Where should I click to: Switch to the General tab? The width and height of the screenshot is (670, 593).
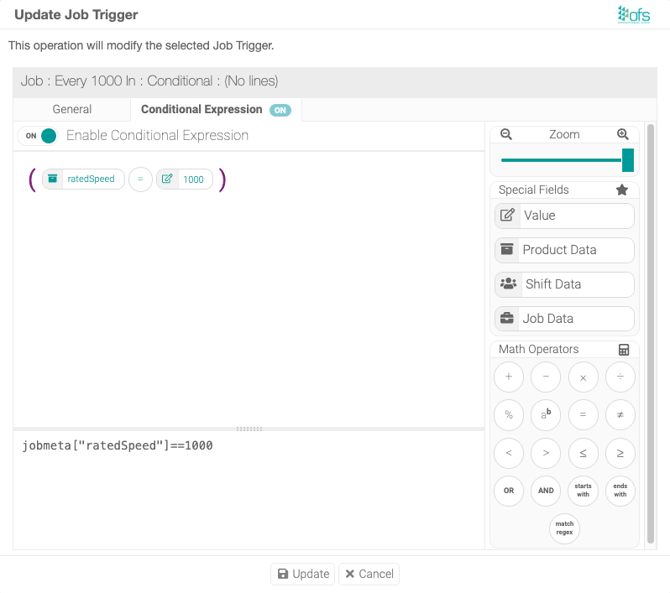(x=72, y=109)
